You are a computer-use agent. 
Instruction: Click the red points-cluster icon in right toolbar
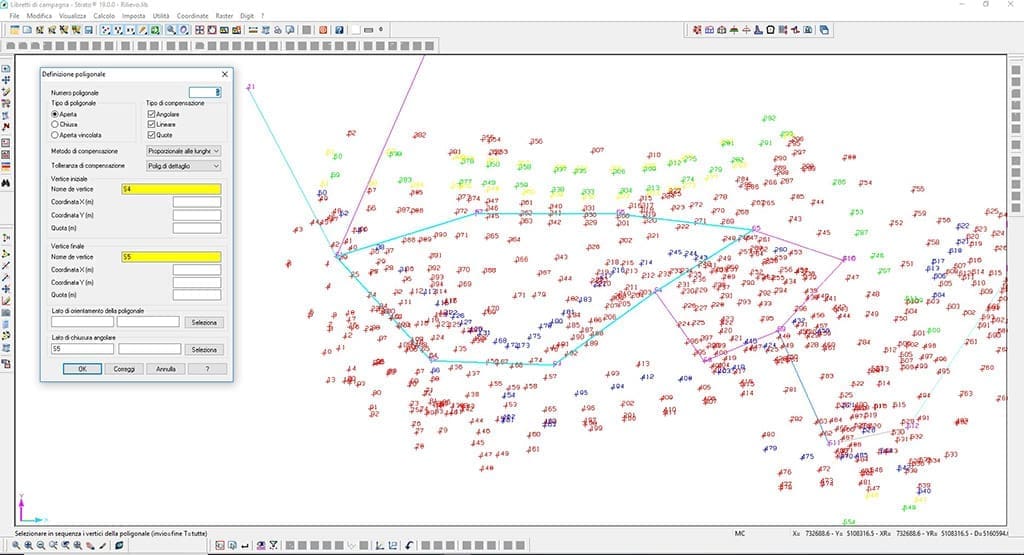point(697,30)
